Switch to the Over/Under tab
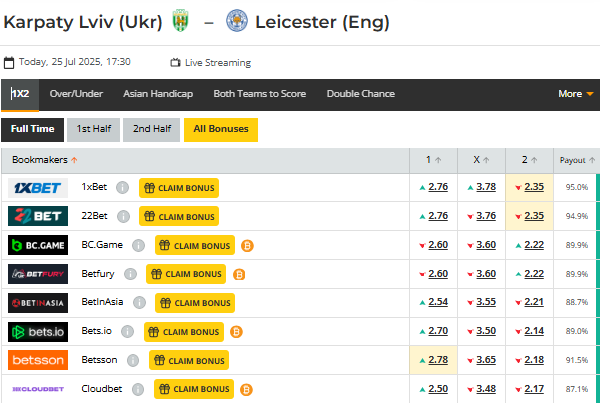Viewport: 600px width, 403px height. (x=76, y=94)
